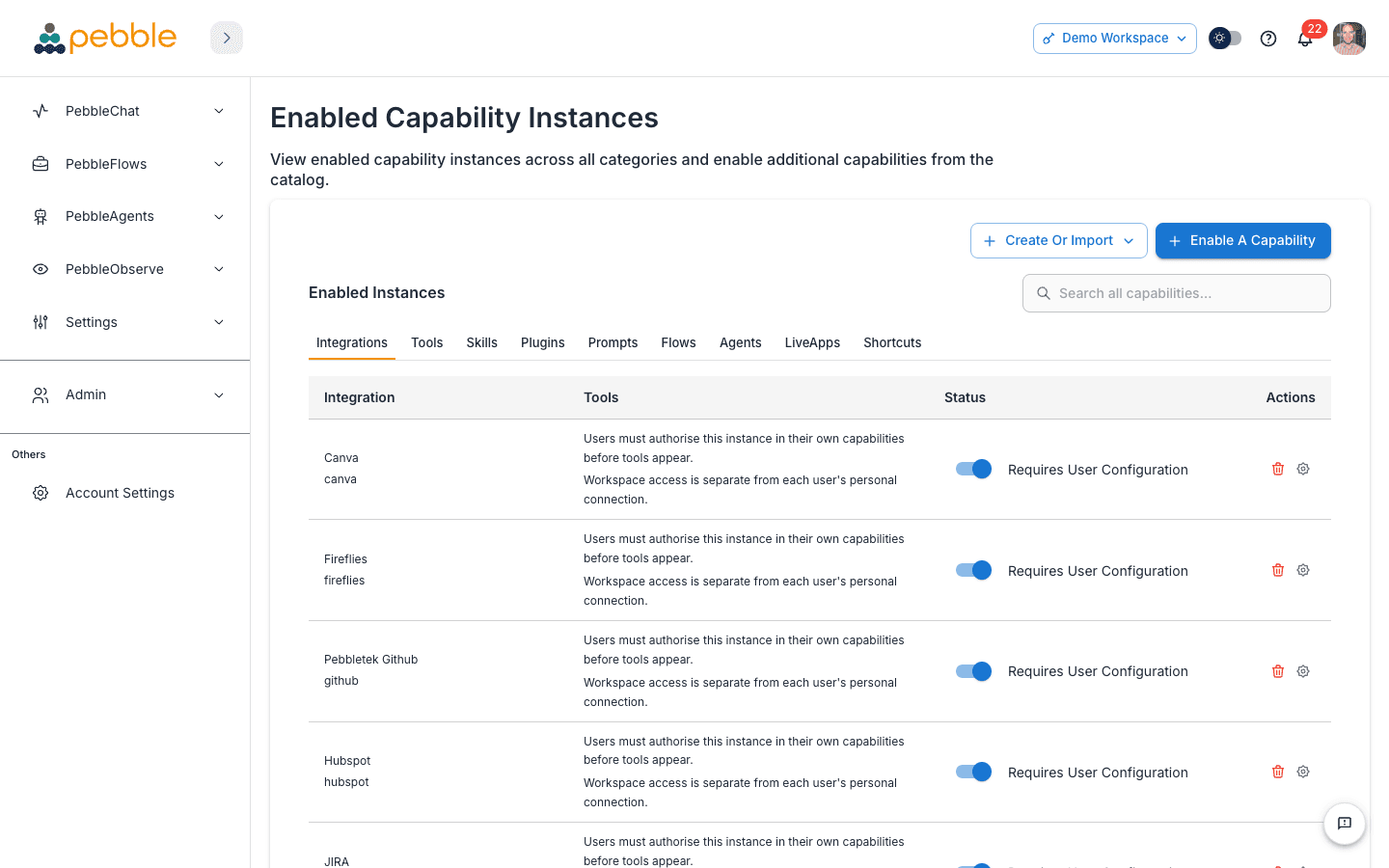Switch to the Flows tab
The height and width of the screenshot is (868, 1389).
pyautogui.click(x=679, y=342)
